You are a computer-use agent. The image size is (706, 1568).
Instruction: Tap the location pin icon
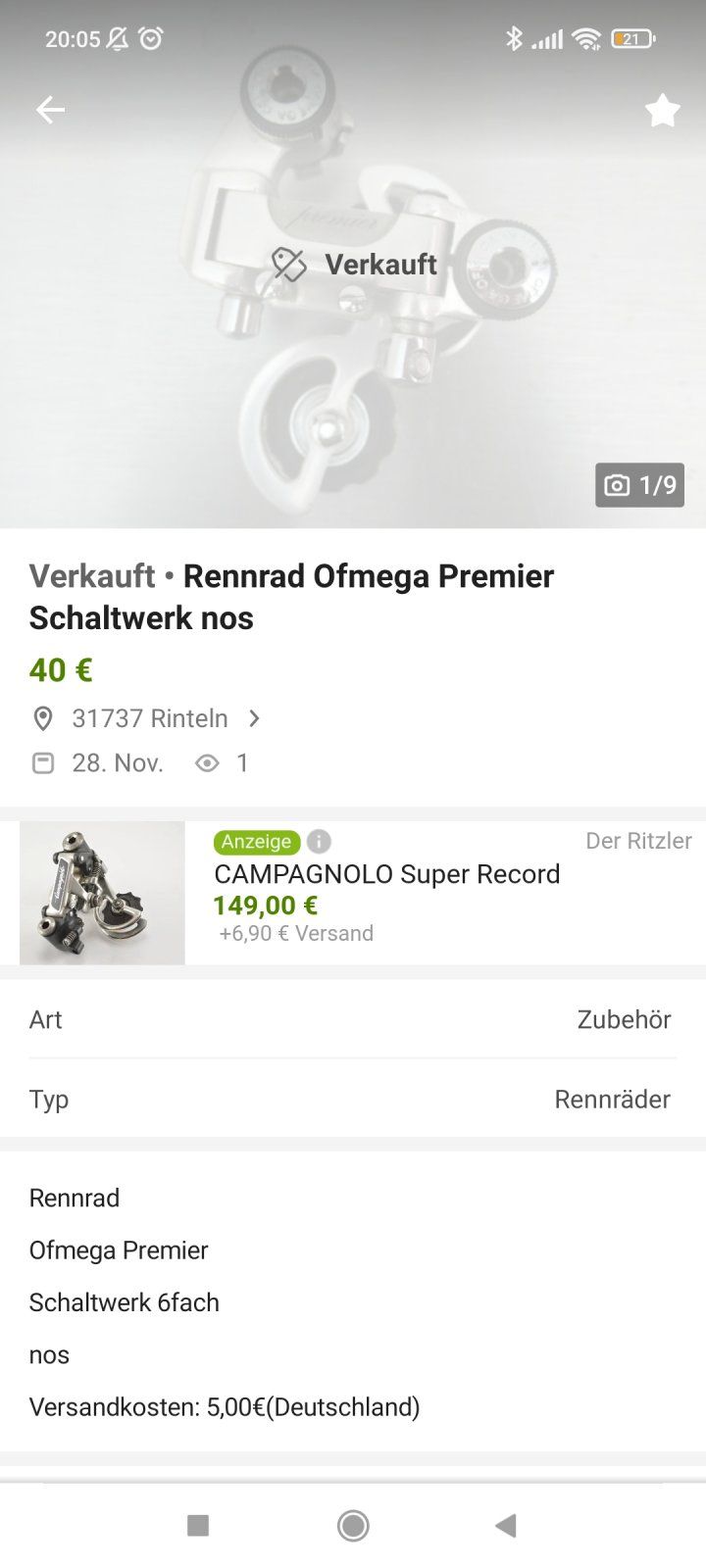click(43, 718)
